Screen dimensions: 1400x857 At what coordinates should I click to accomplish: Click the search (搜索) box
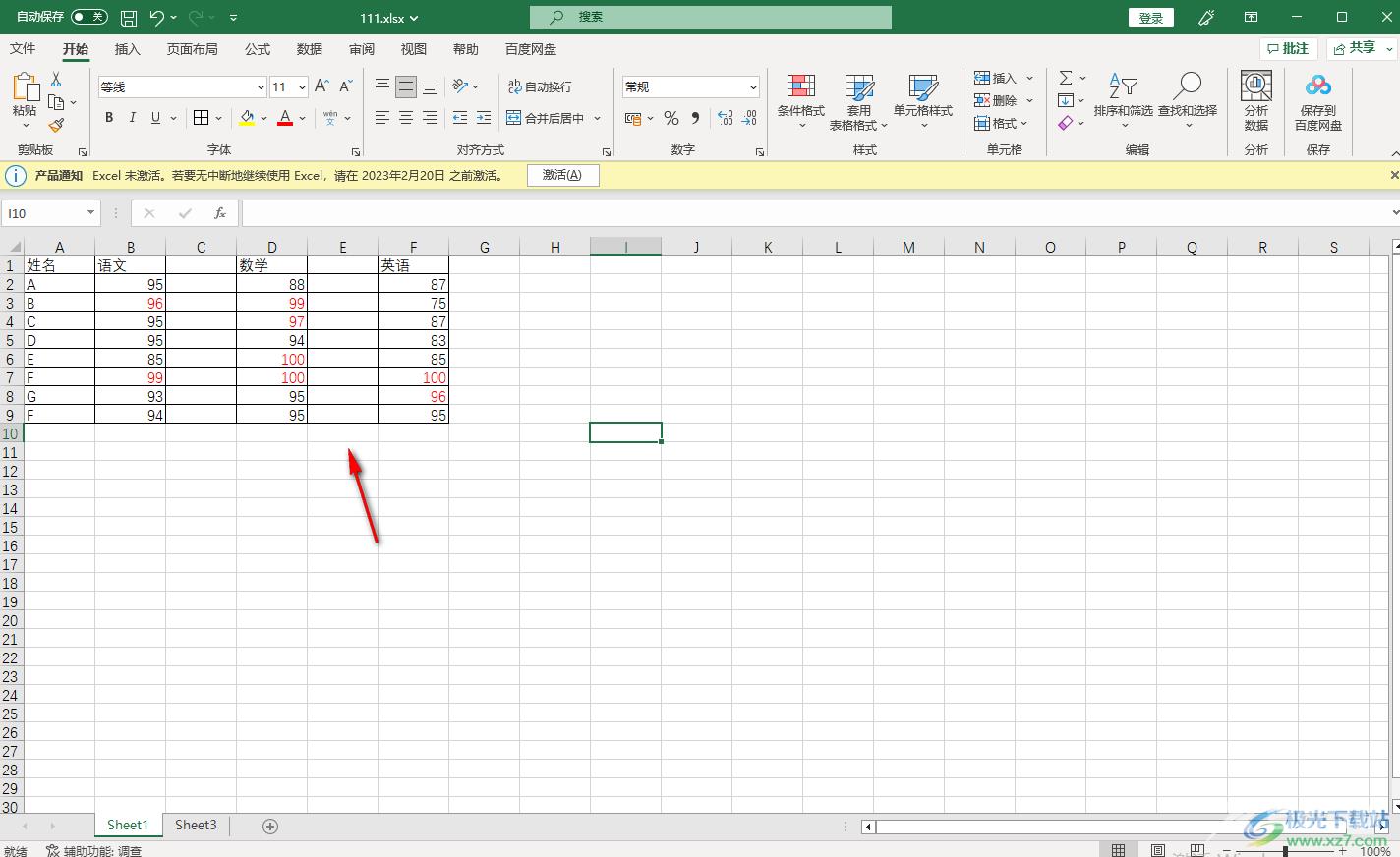click(711, 18)
